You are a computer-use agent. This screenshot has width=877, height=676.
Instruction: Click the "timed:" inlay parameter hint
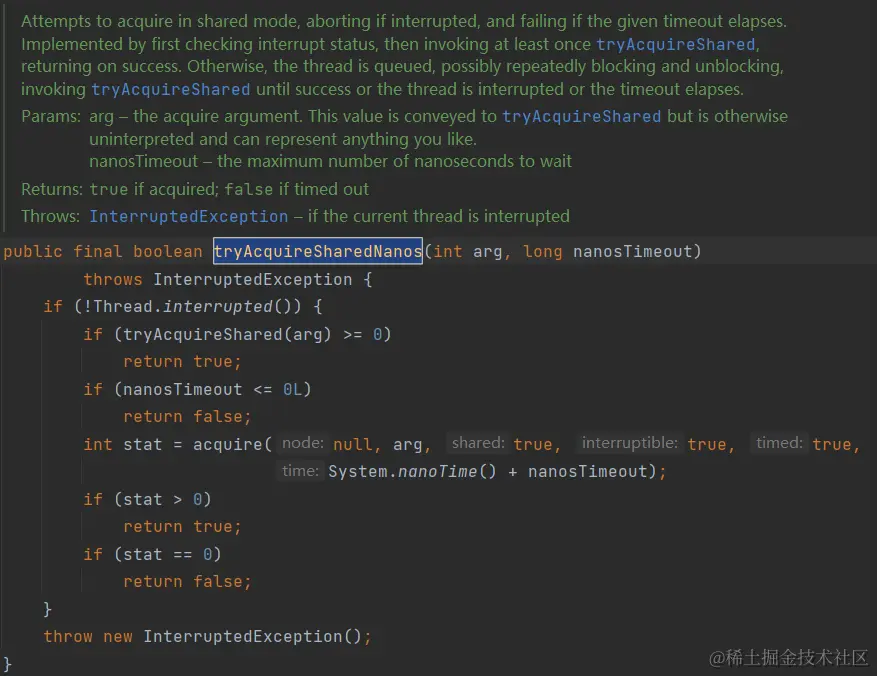click(779, 443)
